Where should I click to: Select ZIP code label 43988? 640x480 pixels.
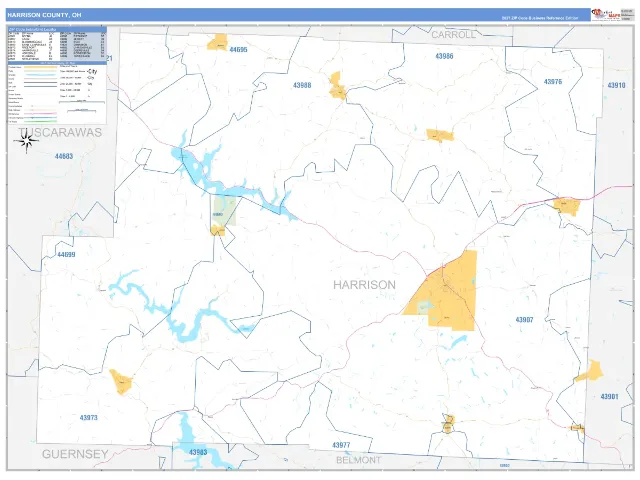(x=302, y=85)
